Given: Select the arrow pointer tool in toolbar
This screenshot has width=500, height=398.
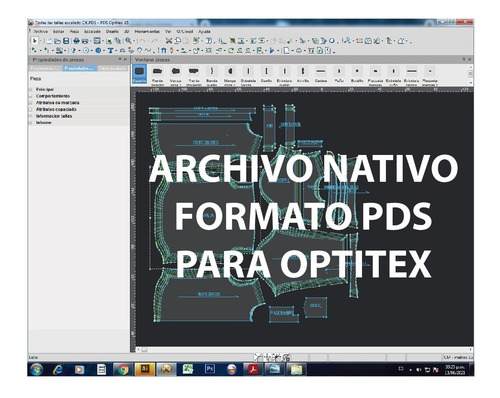Looking at the screenshot, I should [x=34, y=41].
